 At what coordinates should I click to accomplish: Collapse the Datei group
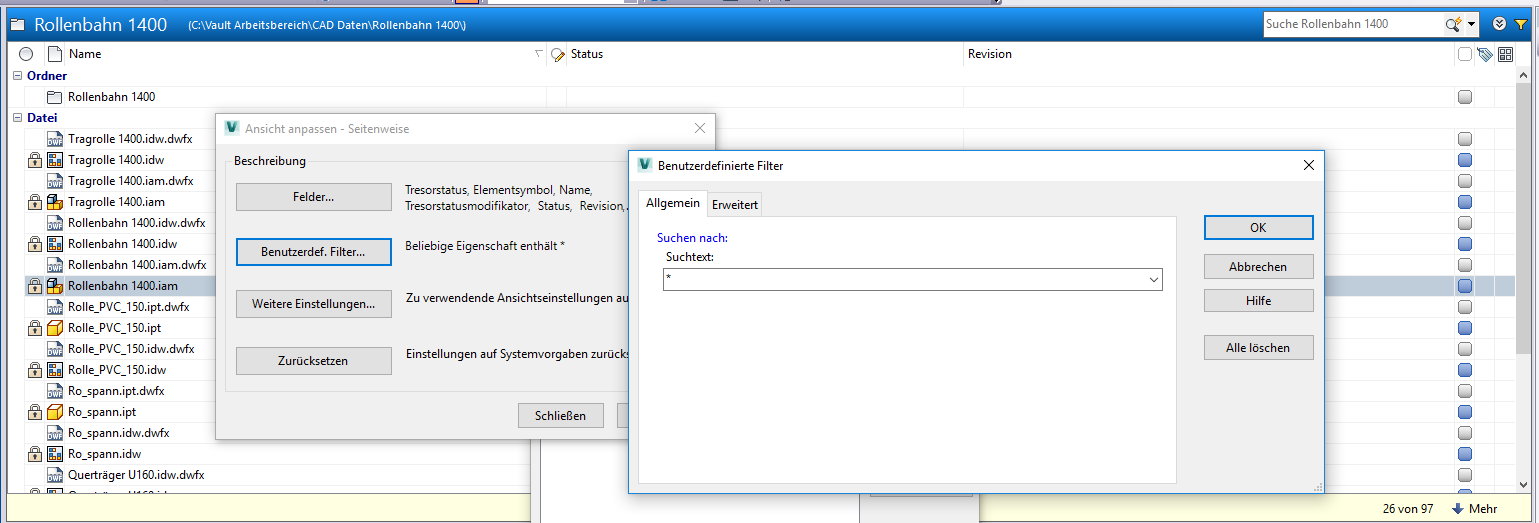click(17, 118)
